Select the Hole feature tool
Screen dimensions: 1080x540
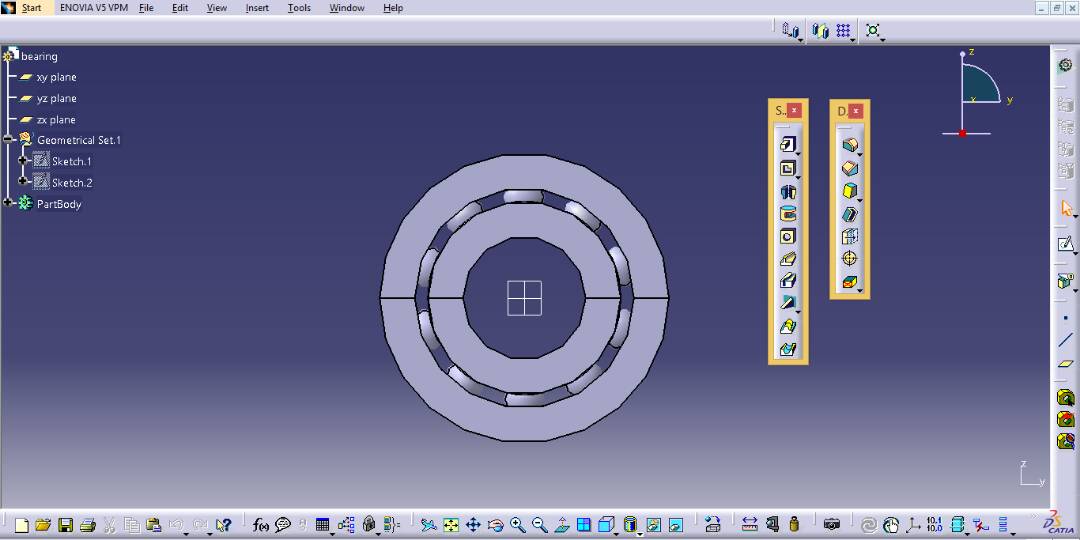787,237
